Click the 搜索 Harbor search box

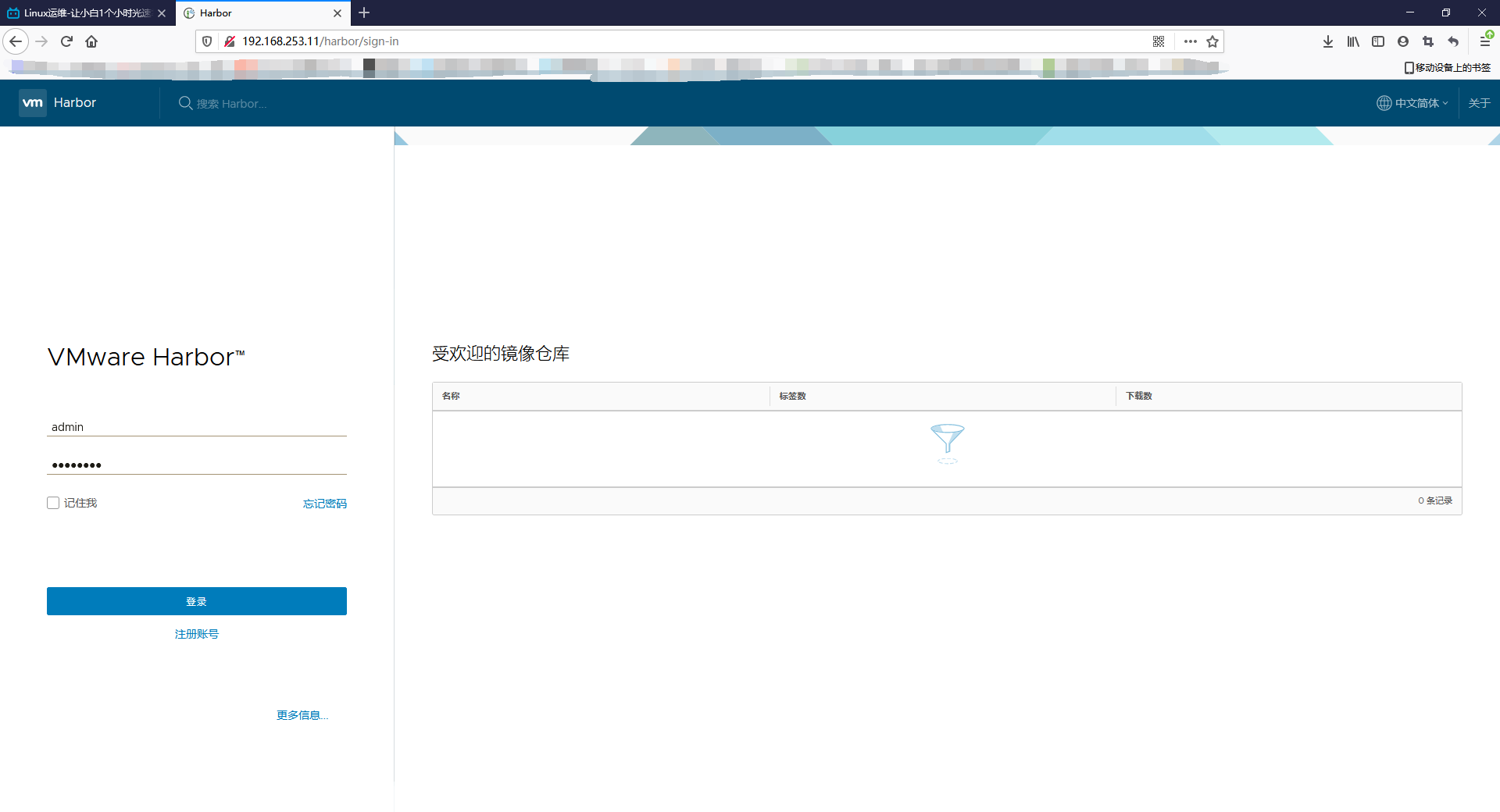coord(231,104)
